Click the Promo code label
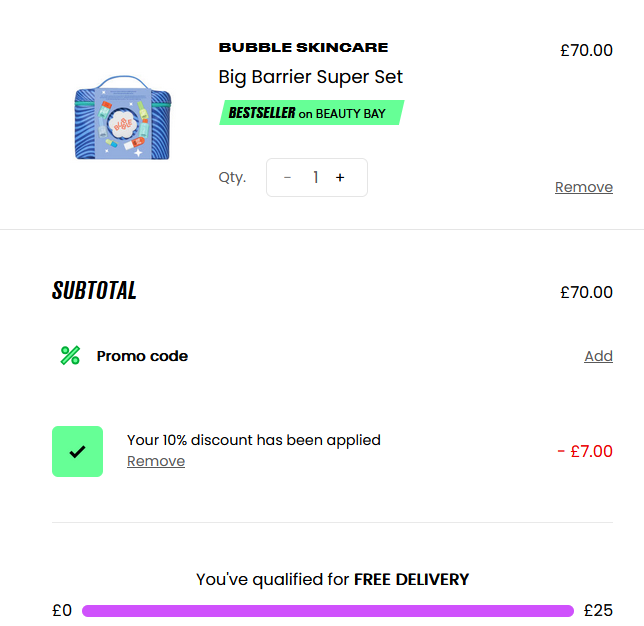This screenshot has width=644, height=626. [142, 356]
